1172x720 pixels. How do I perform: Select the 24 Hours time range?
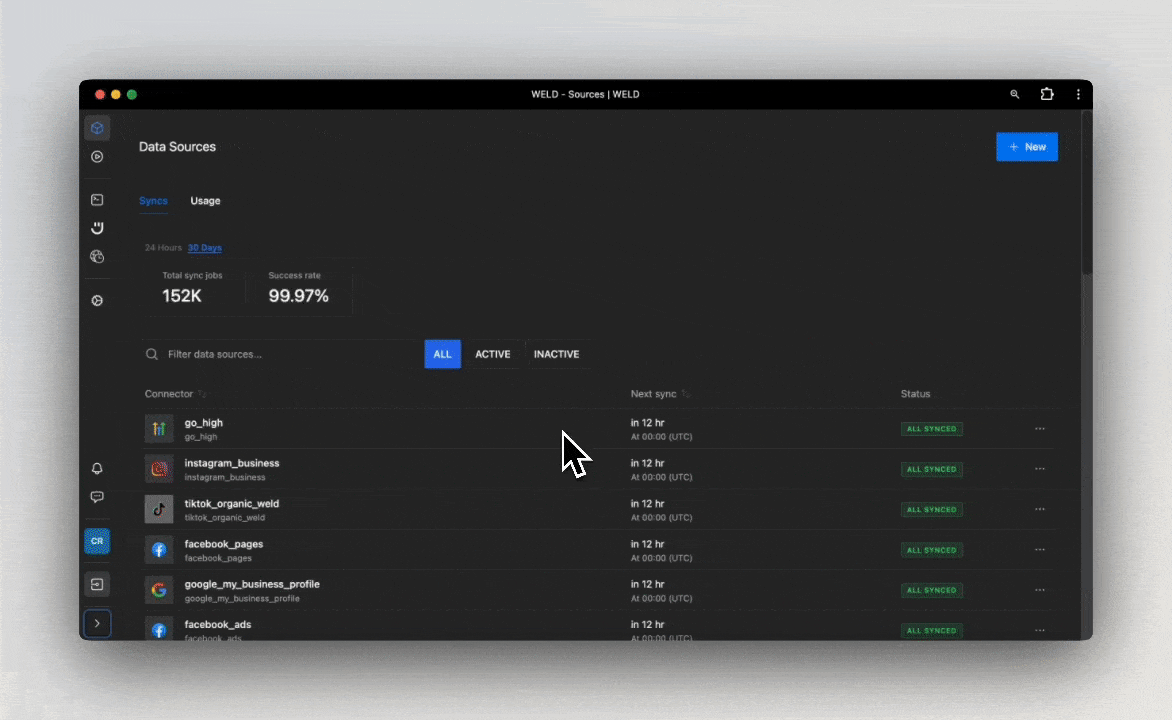tap(163, 248)
